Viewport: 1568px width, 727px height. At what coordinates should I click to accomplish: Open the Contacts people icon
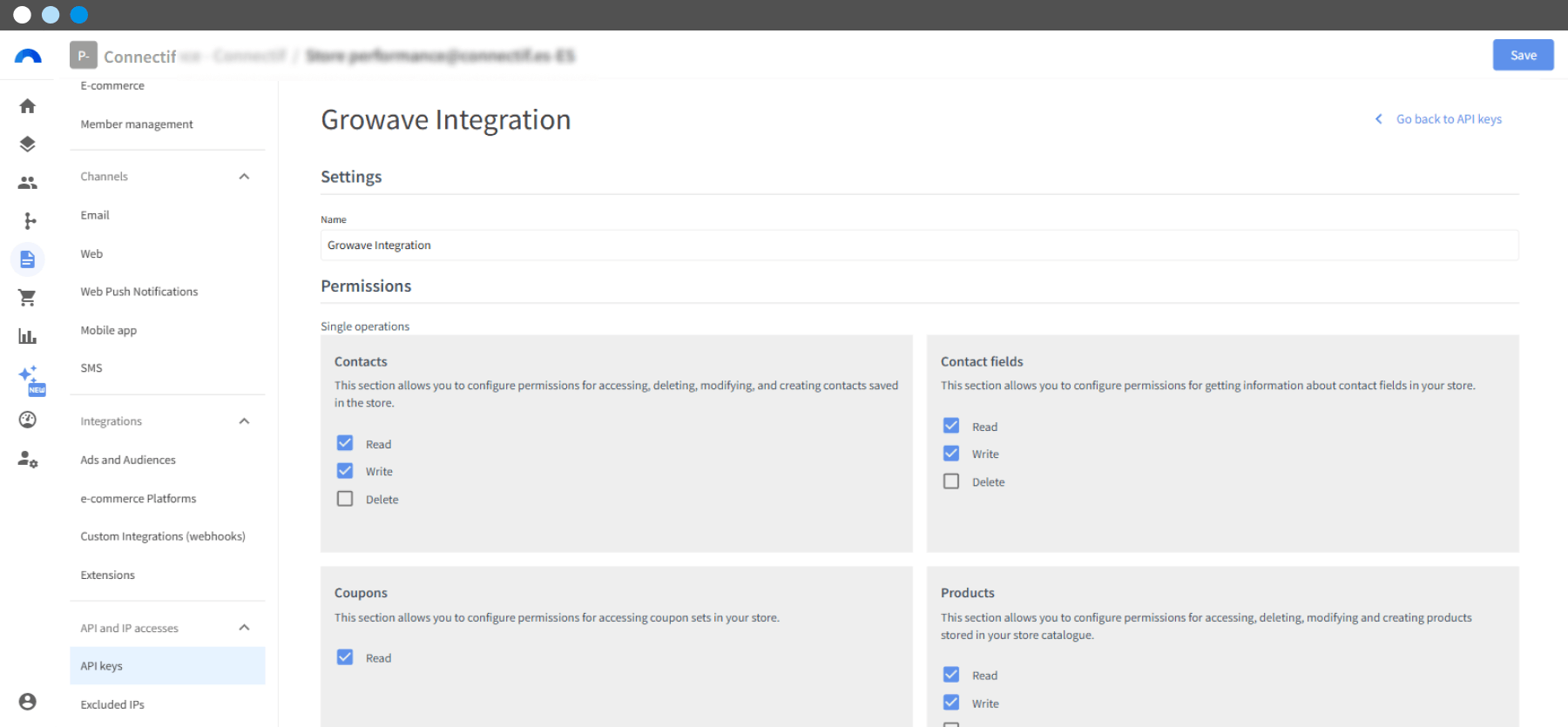(x=28, y=183)
